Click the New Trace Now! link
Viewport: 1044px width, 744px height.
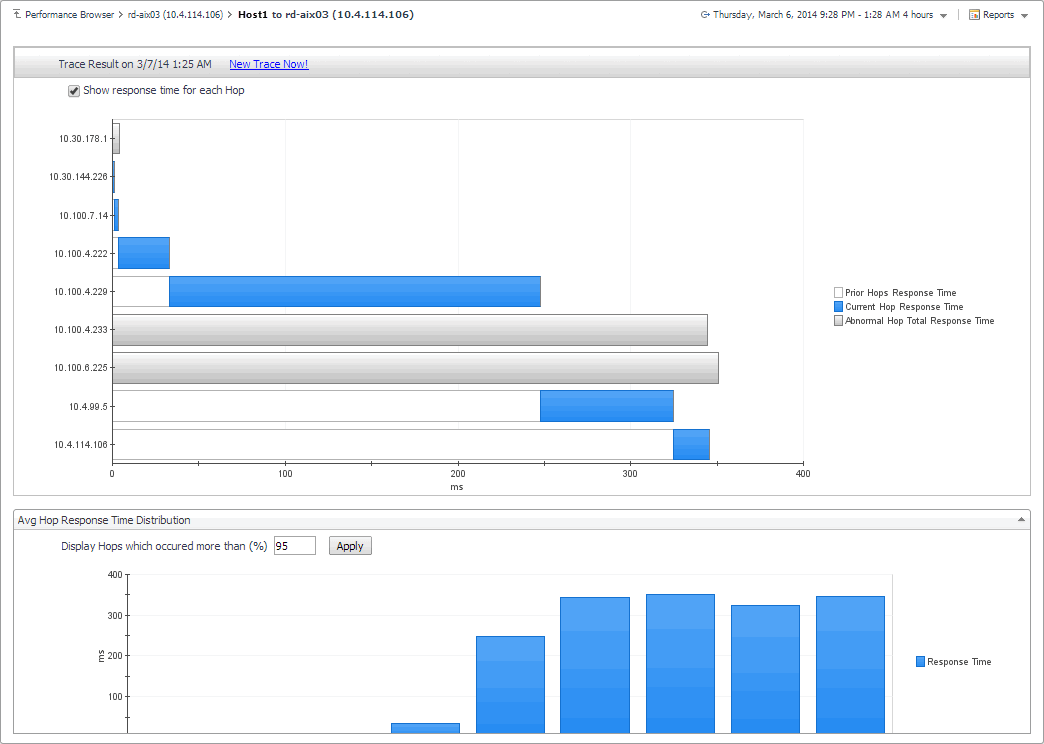[268, 64]
